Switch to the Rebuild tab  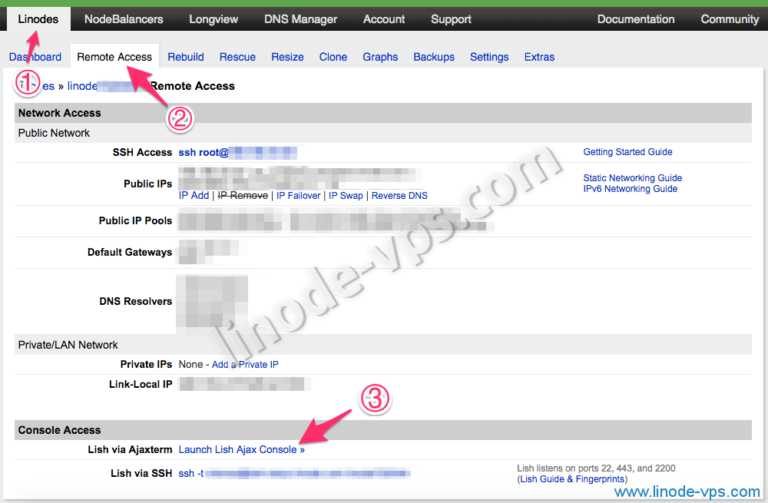coord(186,57)
